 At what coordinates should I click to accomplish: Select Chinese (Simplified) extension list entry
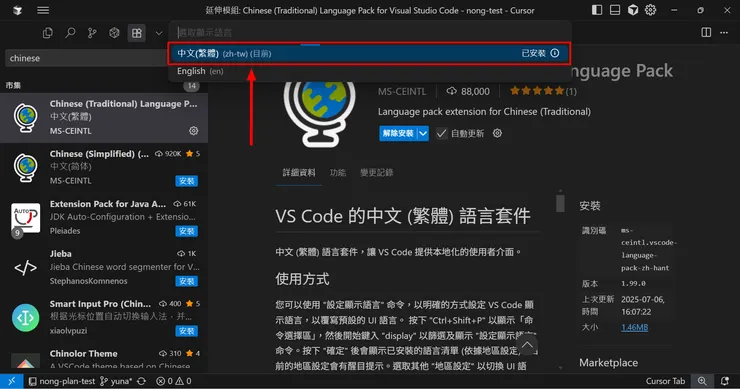tap(104, 168)
